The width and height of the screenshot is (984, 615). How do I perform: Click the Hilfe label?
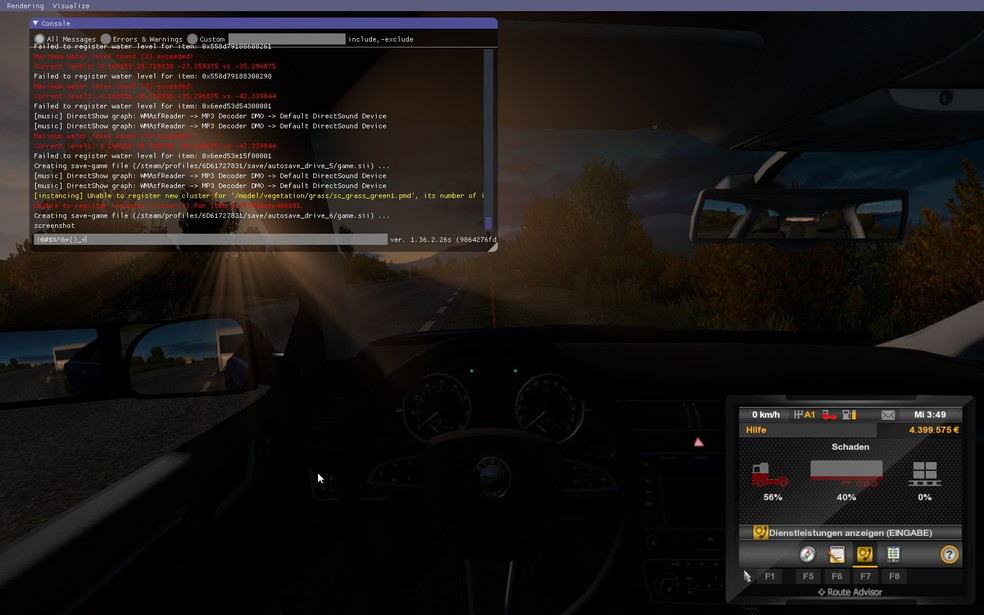tap(756, 430)
